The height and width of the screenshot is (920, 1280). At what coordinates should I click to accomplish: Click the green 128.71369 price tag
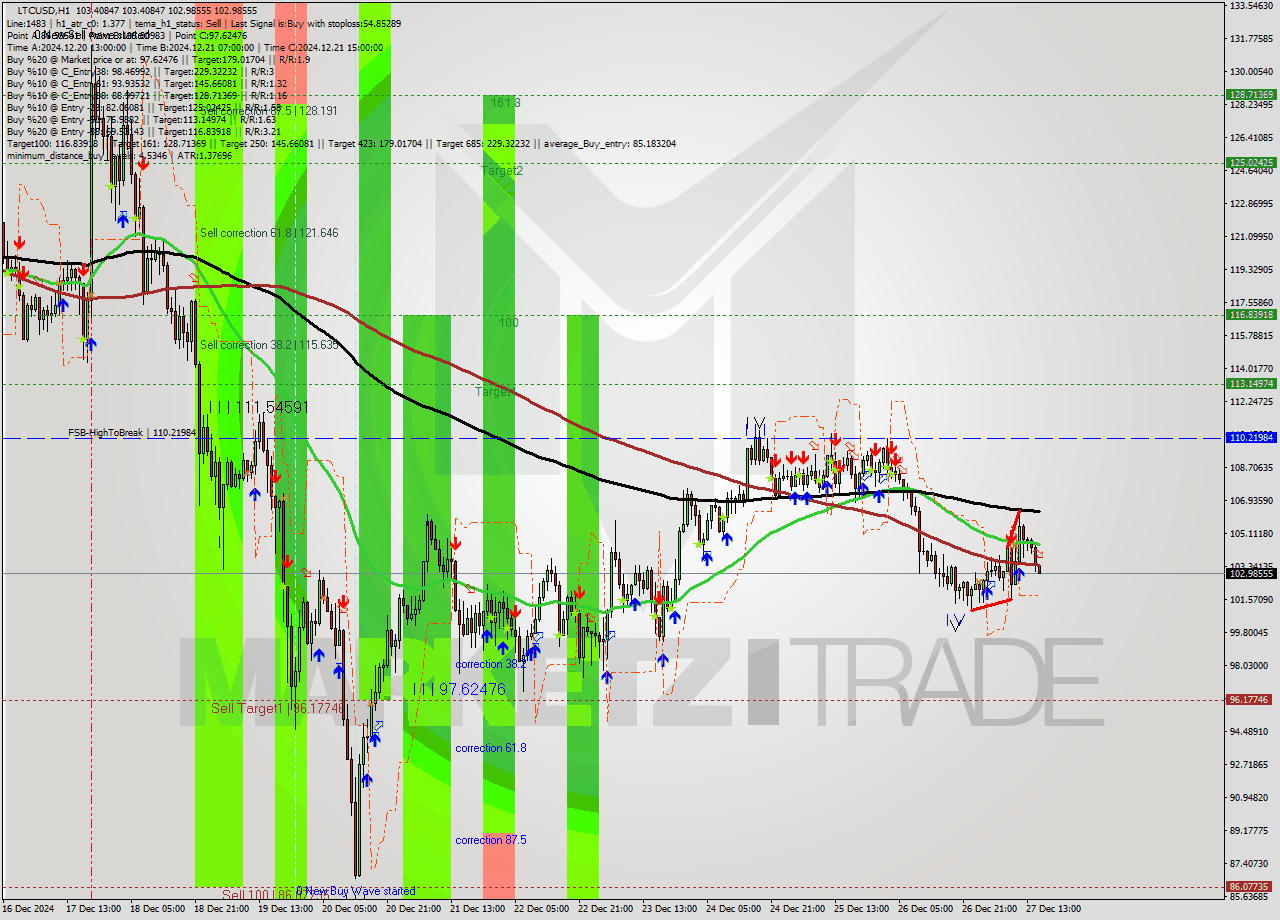click(1251, 95)
